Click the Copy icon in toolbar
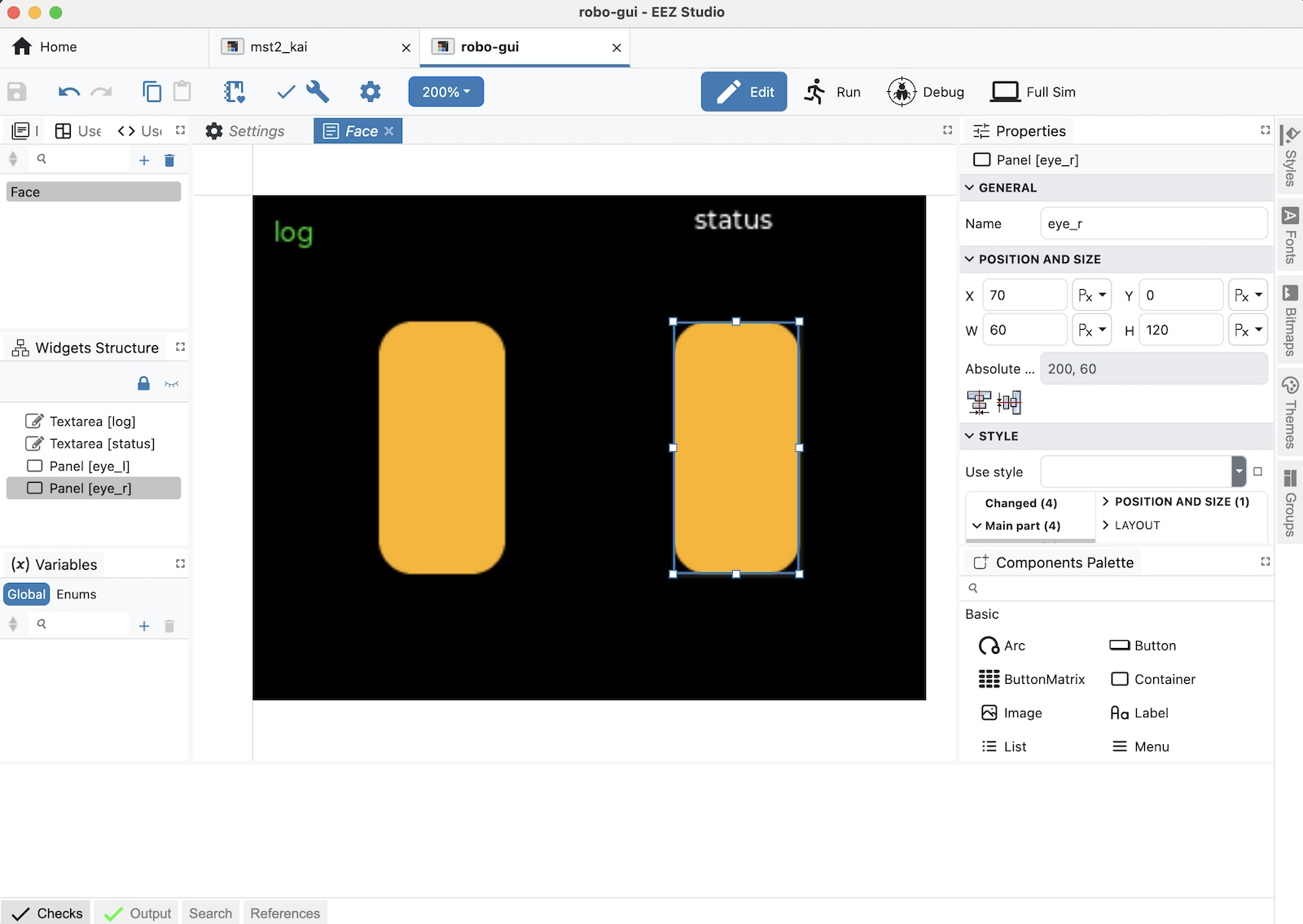Screen dimensions: 1303x924 (152, 92)
